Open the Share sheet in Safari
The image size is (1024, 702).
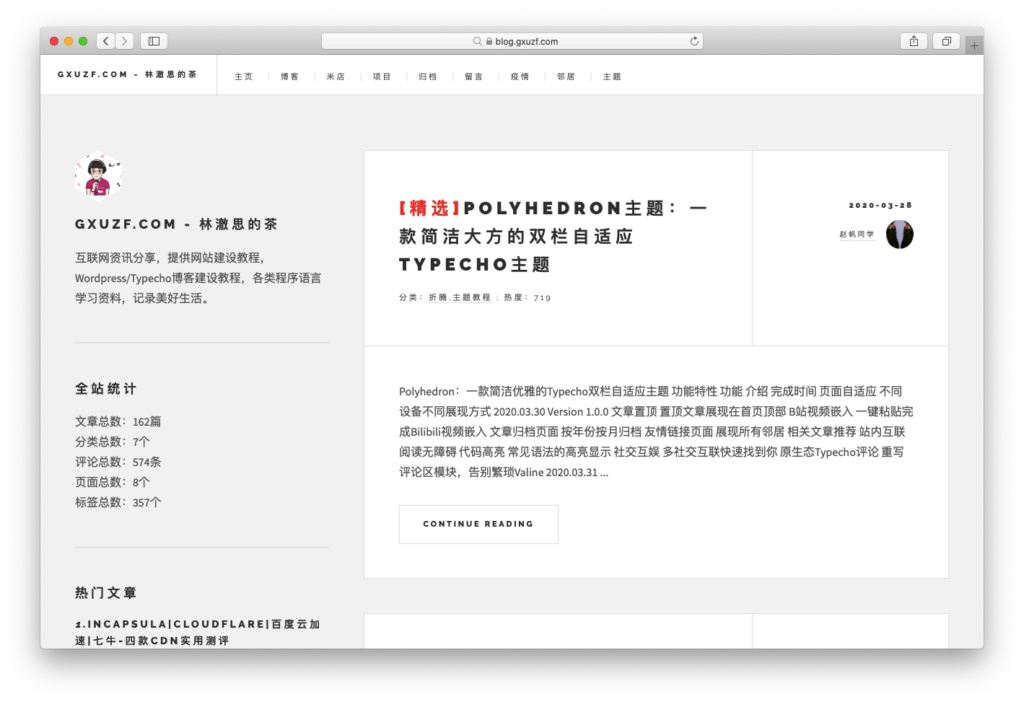pyautogui.click(x=912, y=41)
